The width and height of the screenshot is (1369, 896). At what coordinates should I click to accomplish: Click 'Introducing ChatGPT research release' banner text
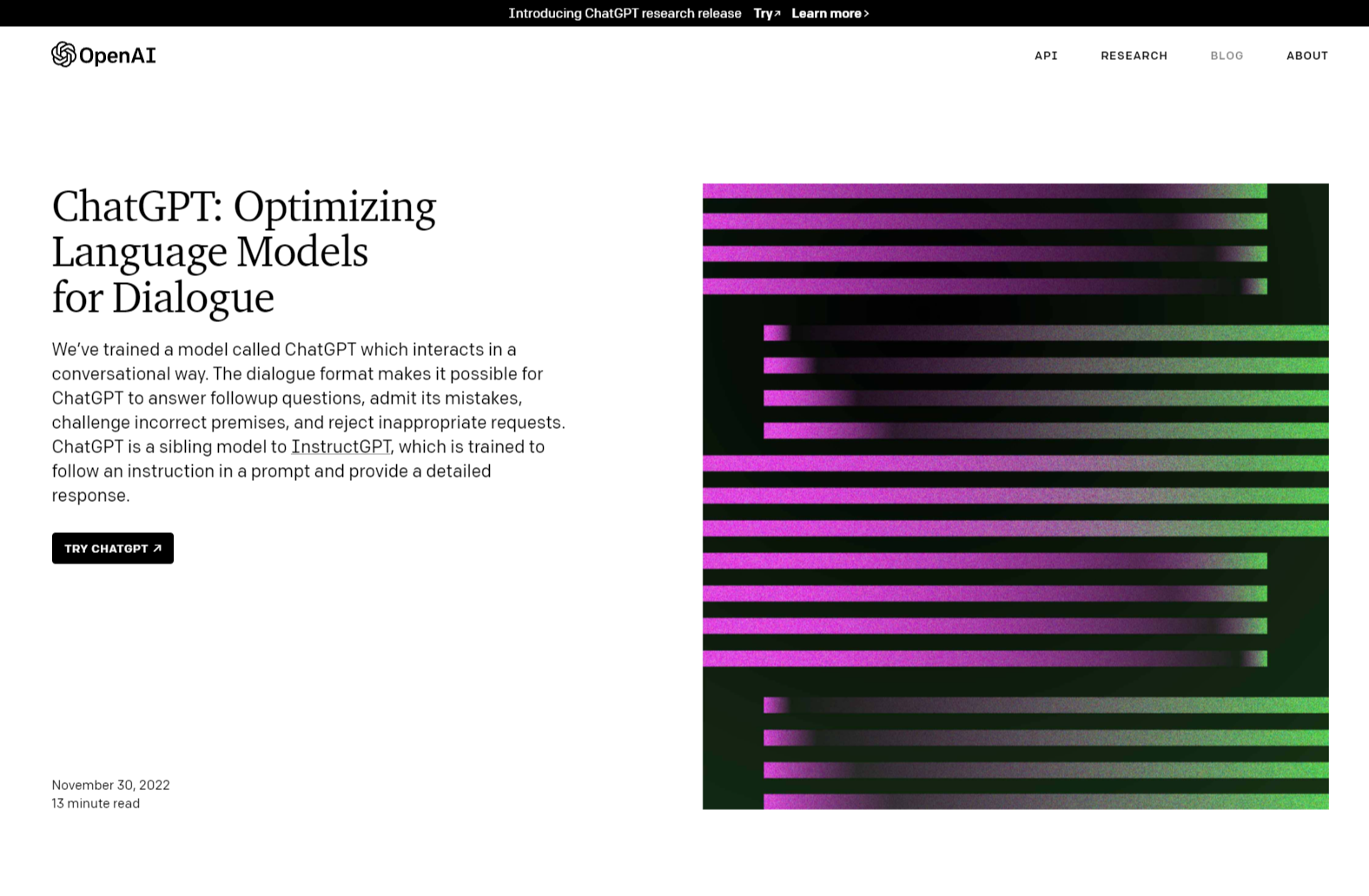pos(625,13)
